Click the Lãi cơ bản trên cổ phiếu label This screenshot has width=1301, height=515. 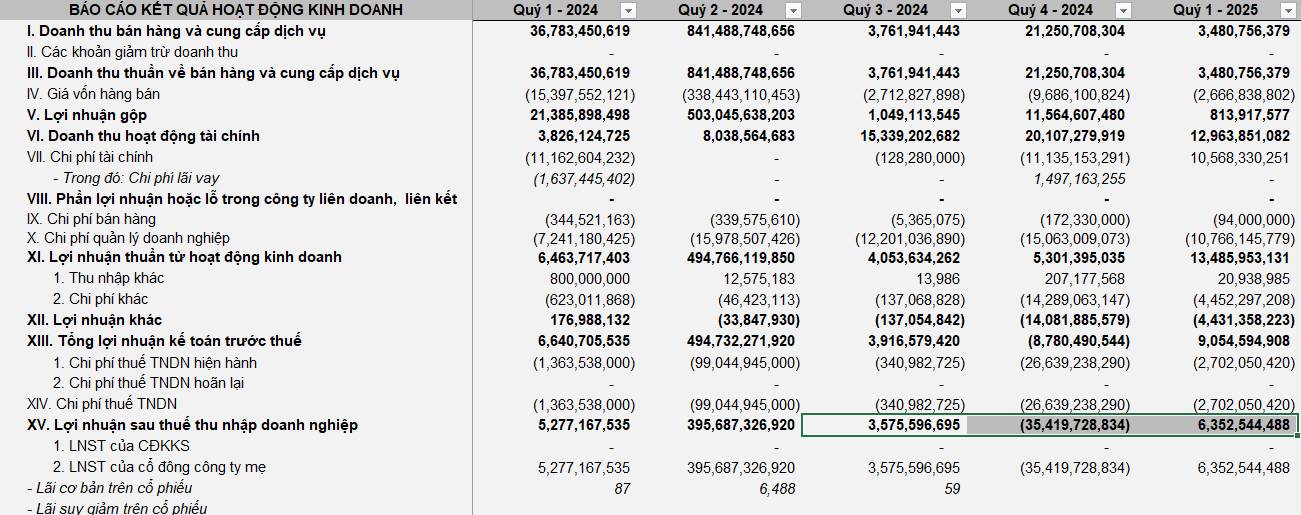point(109,488)
